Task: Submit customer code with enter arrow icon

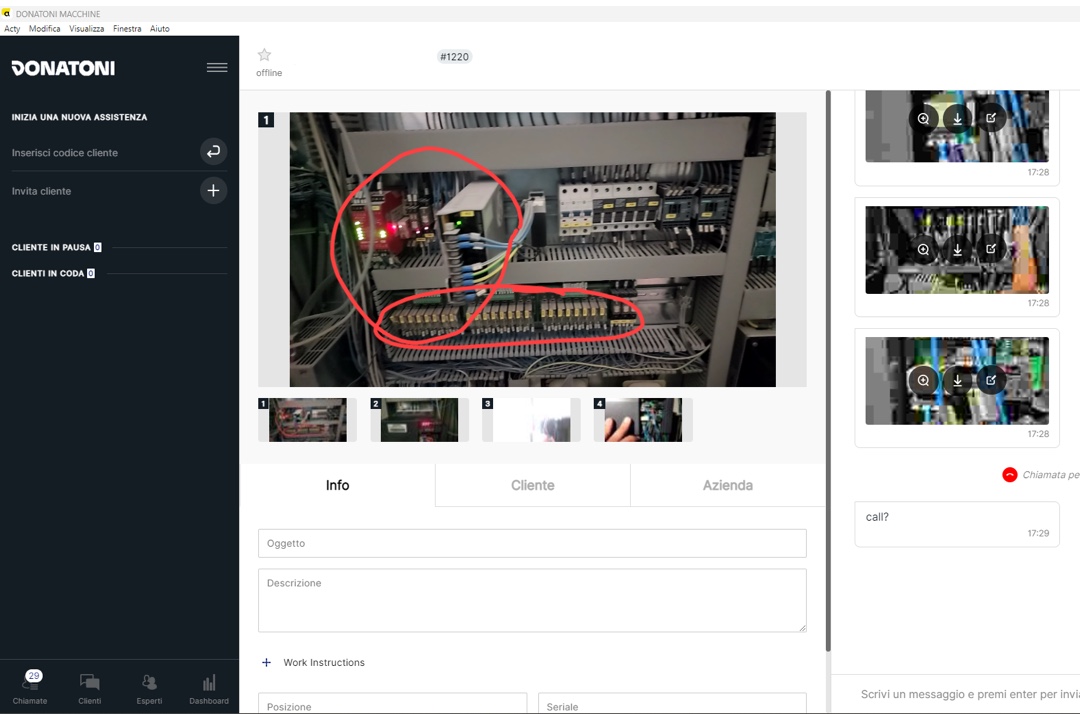Action: tap(213, 152)
